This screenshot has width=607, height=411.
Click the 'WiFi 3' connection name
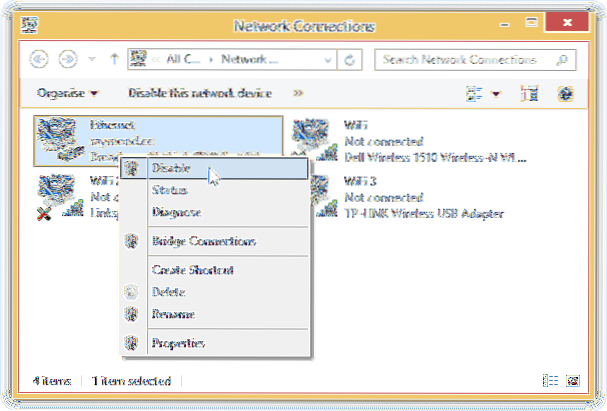[360, 181]
